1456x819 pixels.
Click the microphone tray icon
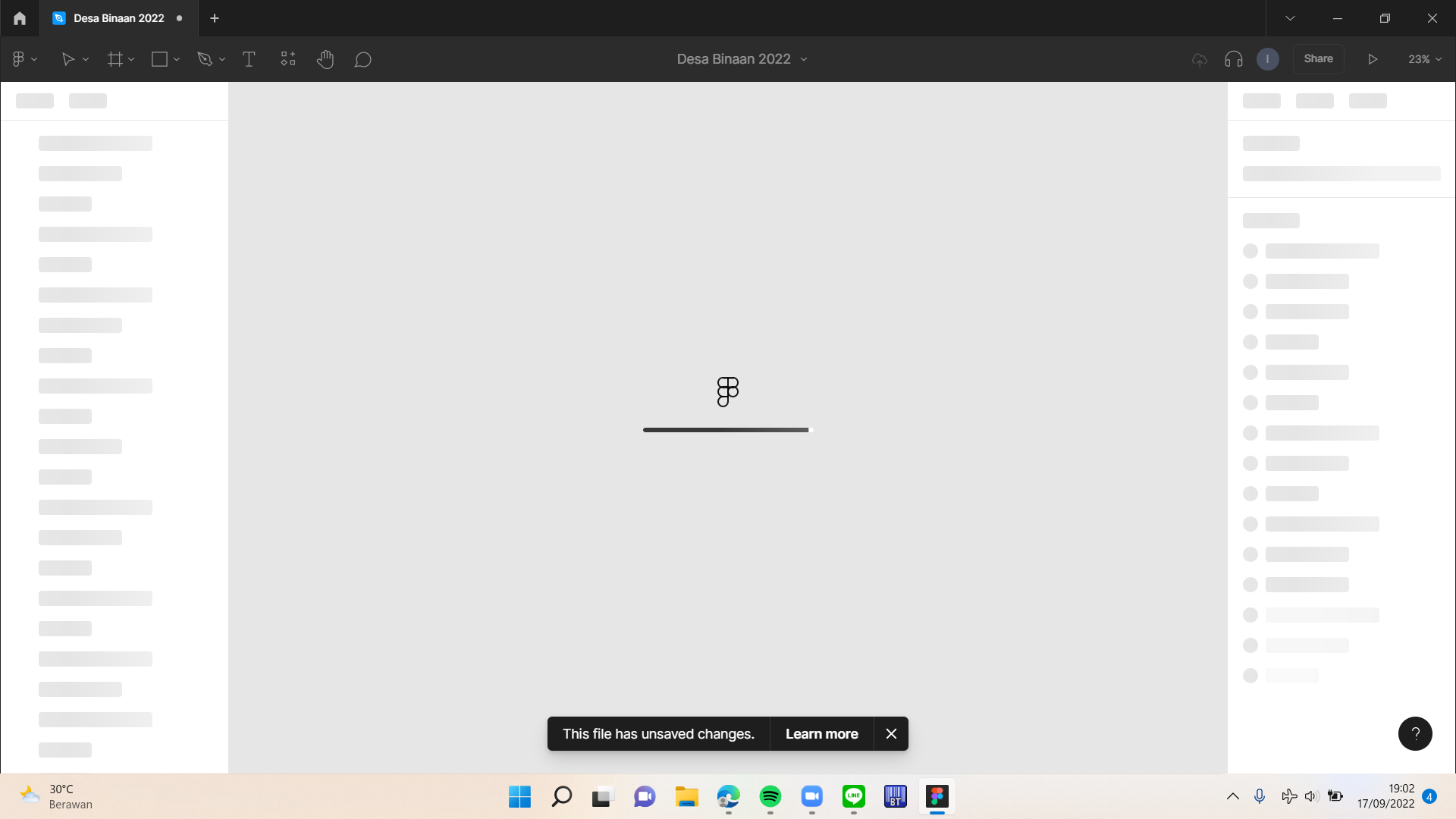pos(1260,796)
